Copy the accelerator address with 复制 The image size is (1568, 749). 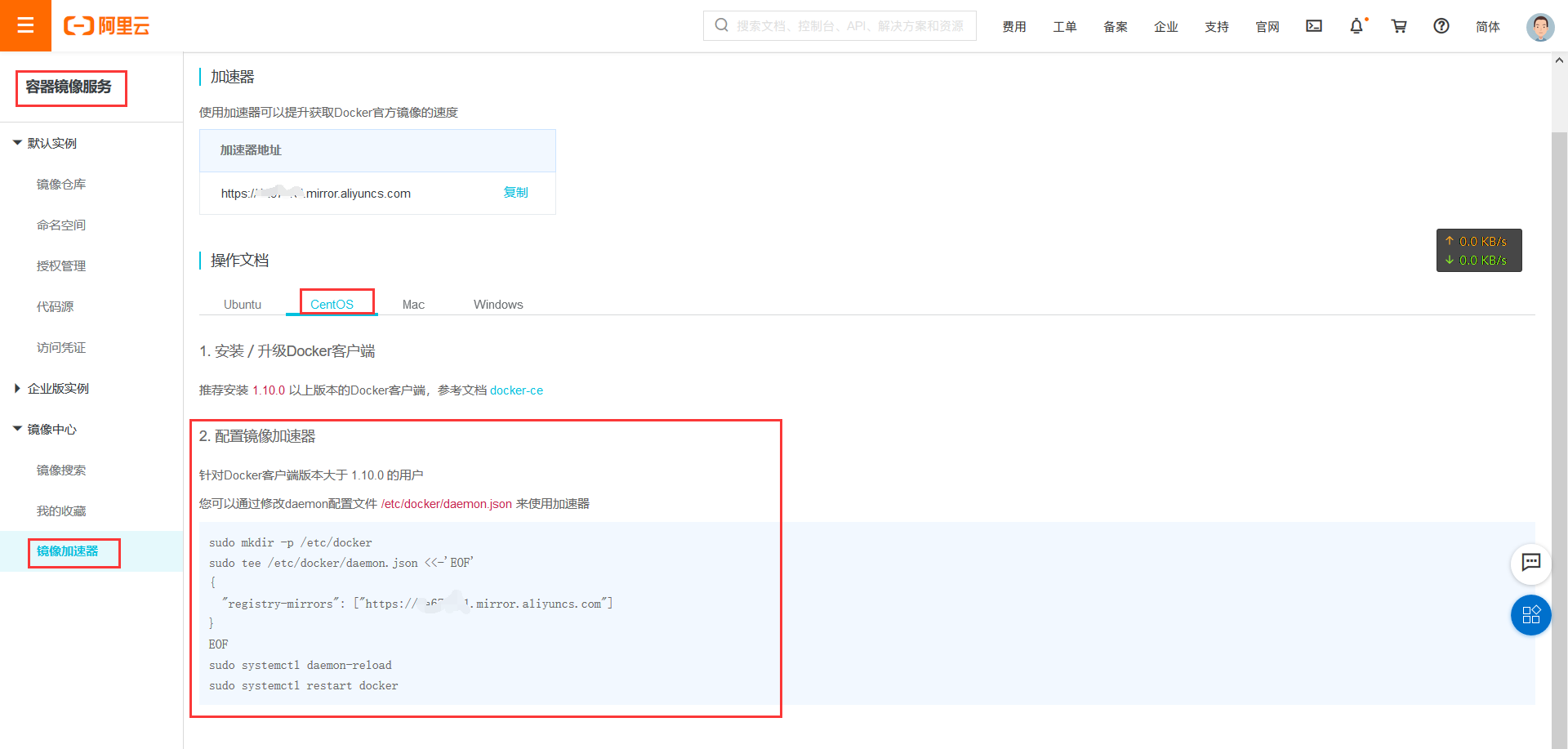(515, 192)
